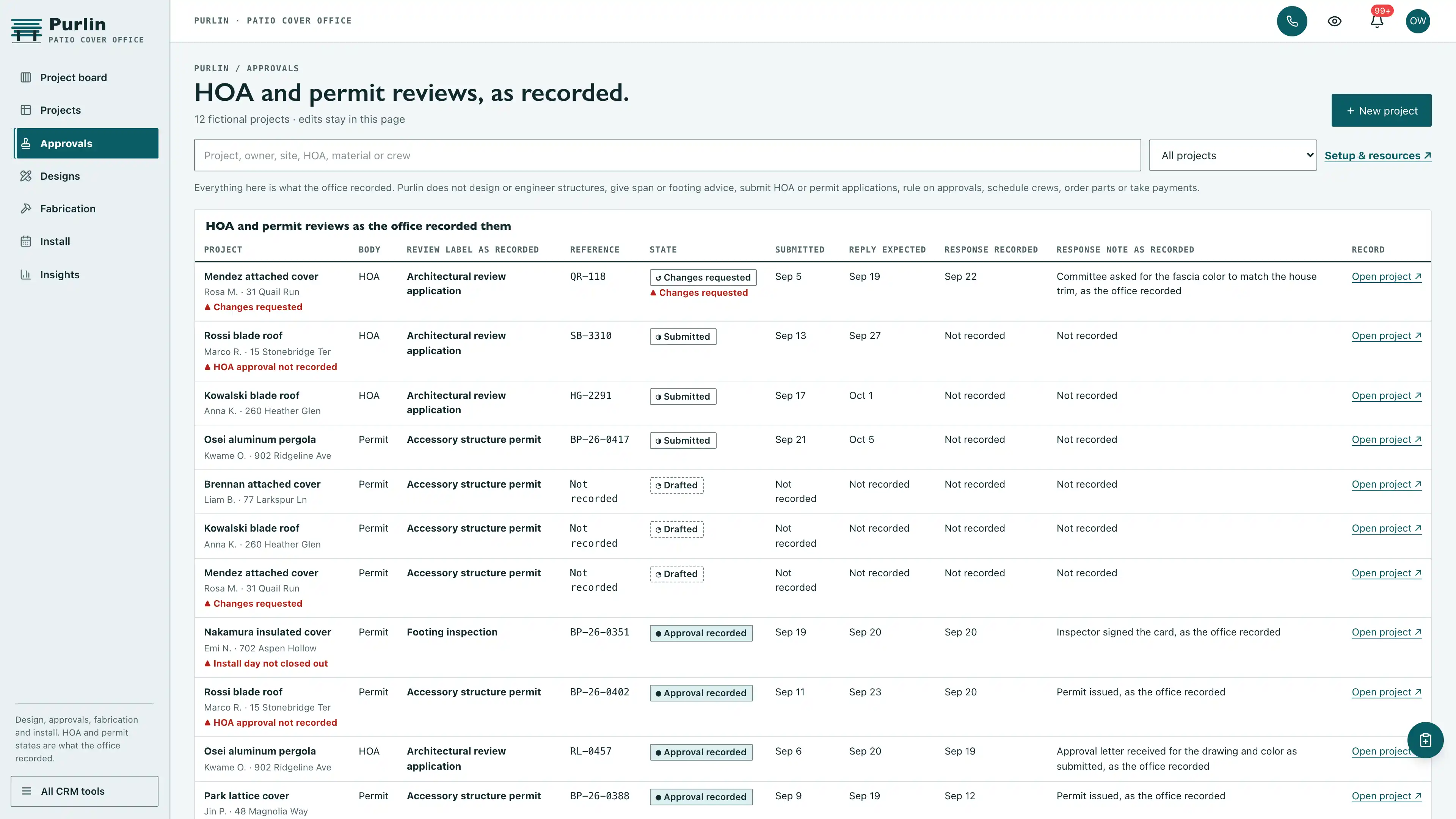Expand the All projects dropdown
Image resolution: width=1456 pixels, height=819 pixels.
(x=1233, y=155)
